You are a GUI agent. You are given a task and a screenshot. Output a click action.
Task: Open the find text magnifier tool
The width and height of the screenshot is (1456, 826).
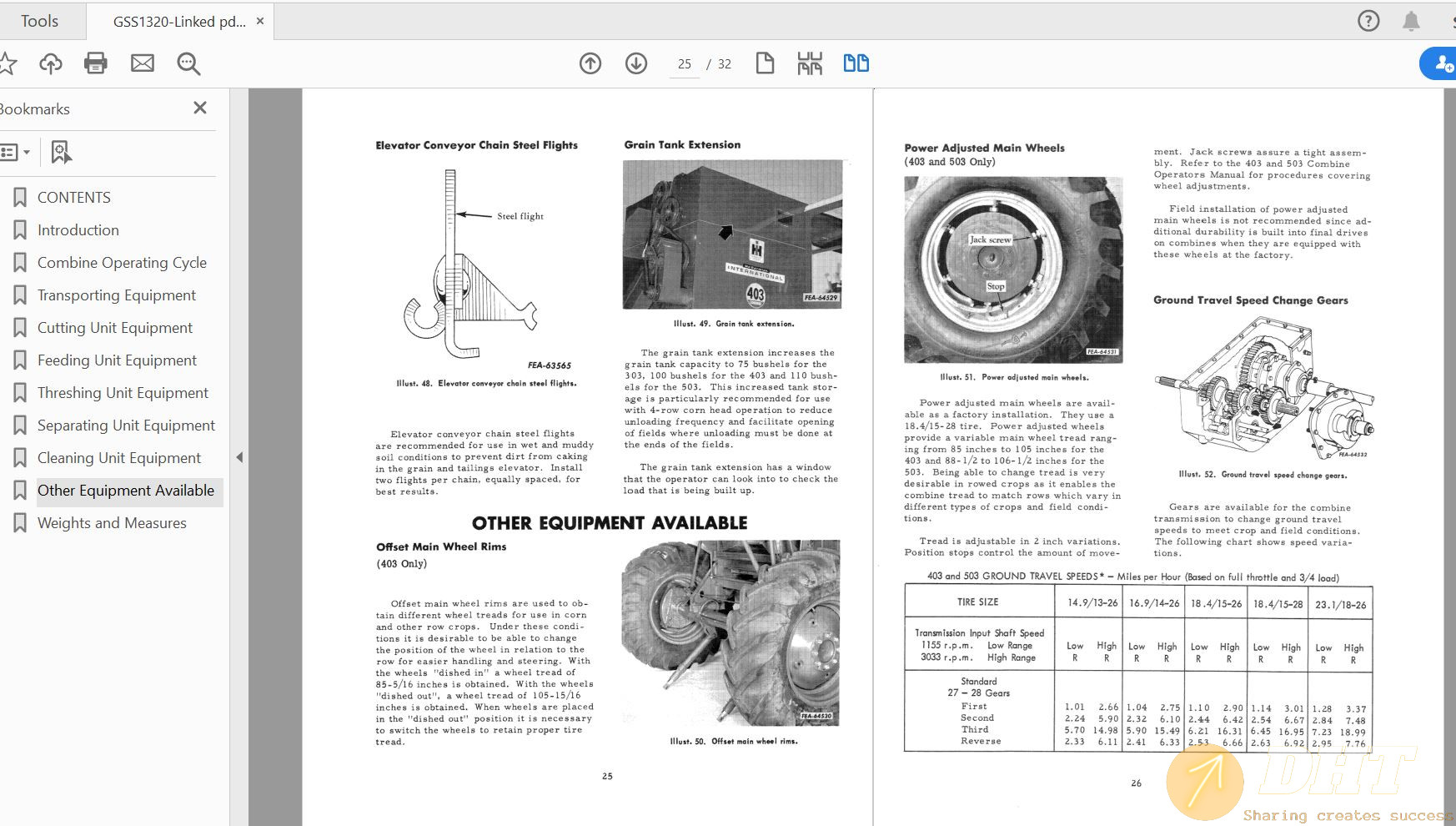[x=188, y=63]
